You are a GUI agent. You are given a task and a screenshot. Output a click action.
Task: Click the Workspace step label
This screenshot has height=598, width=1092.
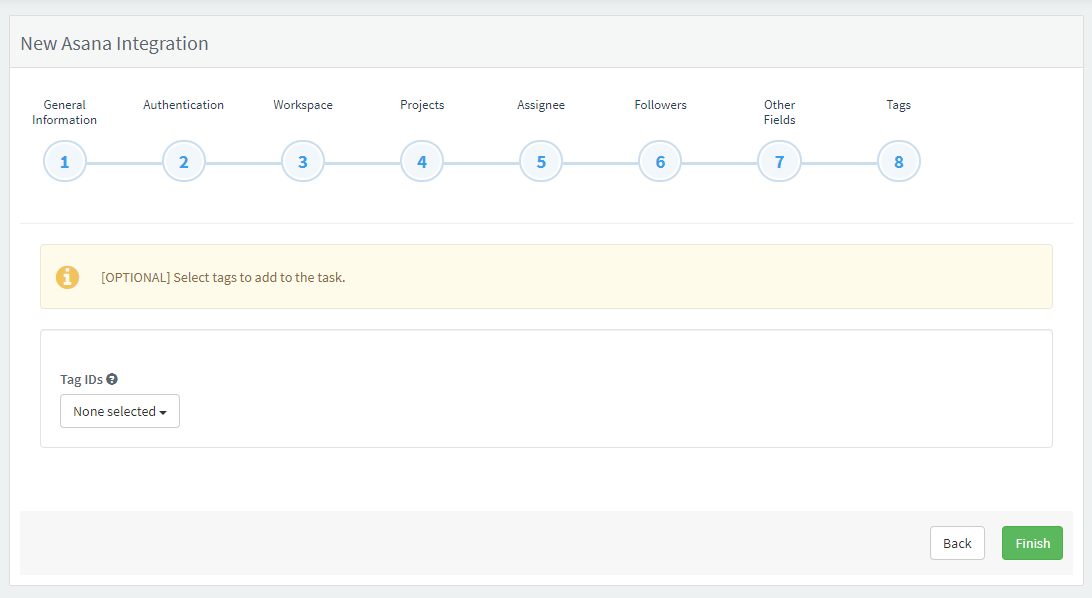pos(303,105)
